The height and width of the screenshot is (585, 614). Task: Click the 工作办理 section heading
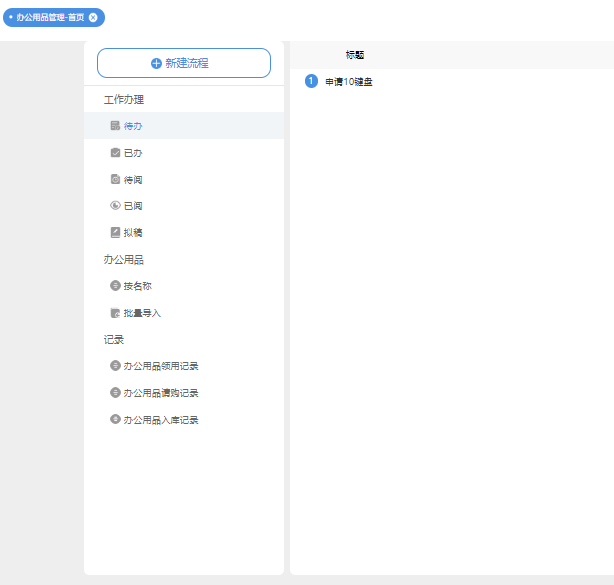click(x=124, y=99)
